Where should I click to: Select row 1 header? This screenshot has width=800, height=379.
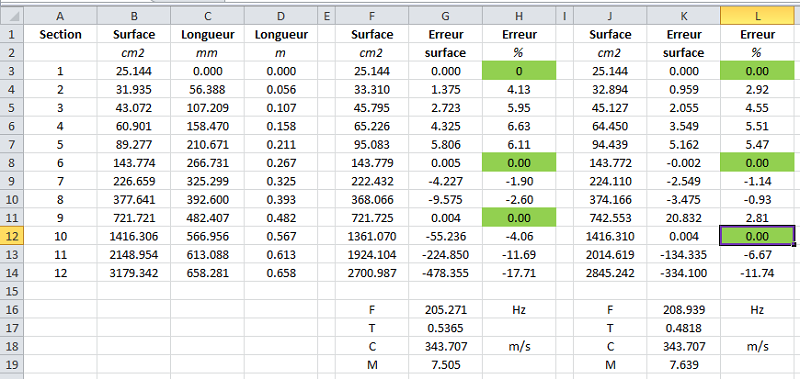pos(12,35)
